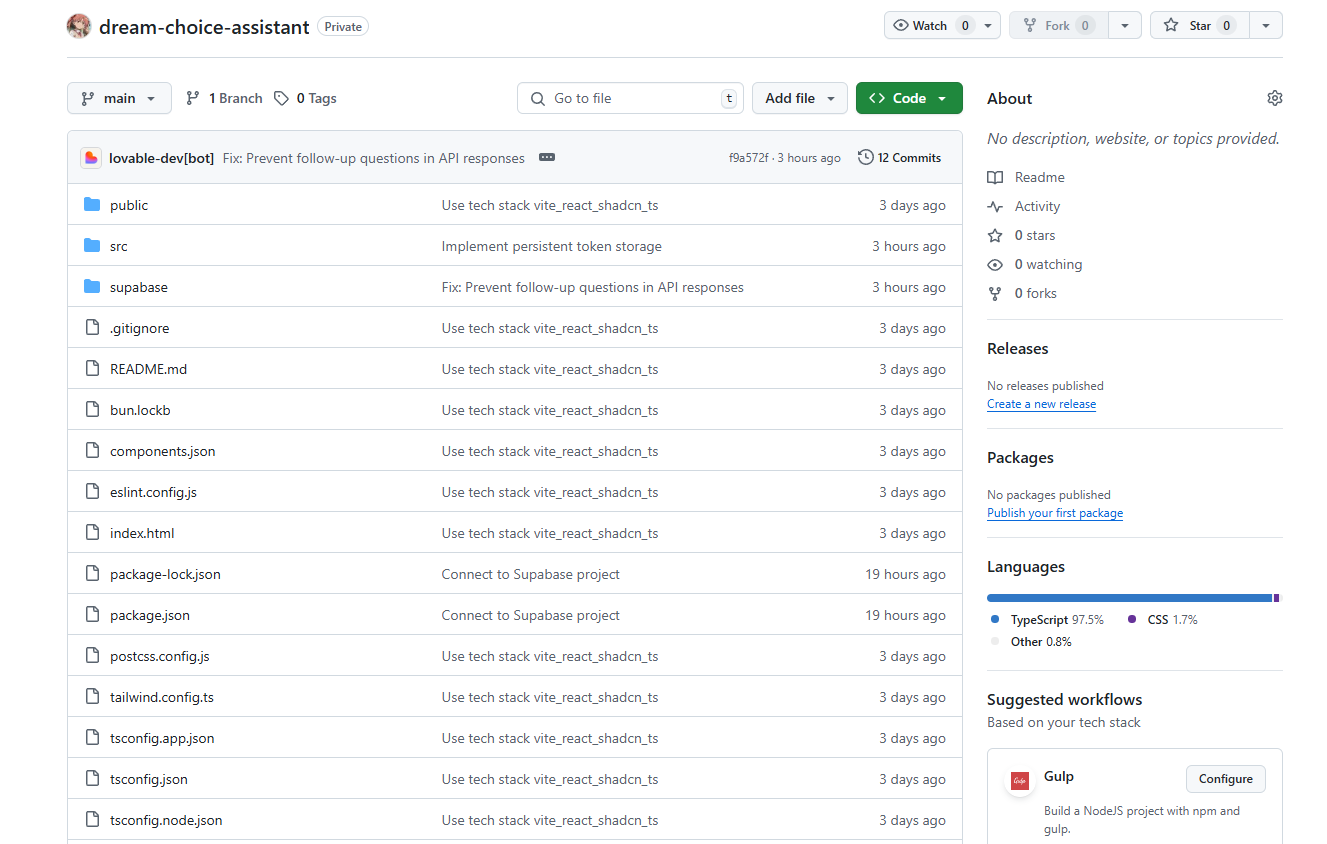Open commit hash f9a572f

tap(749, 158)
